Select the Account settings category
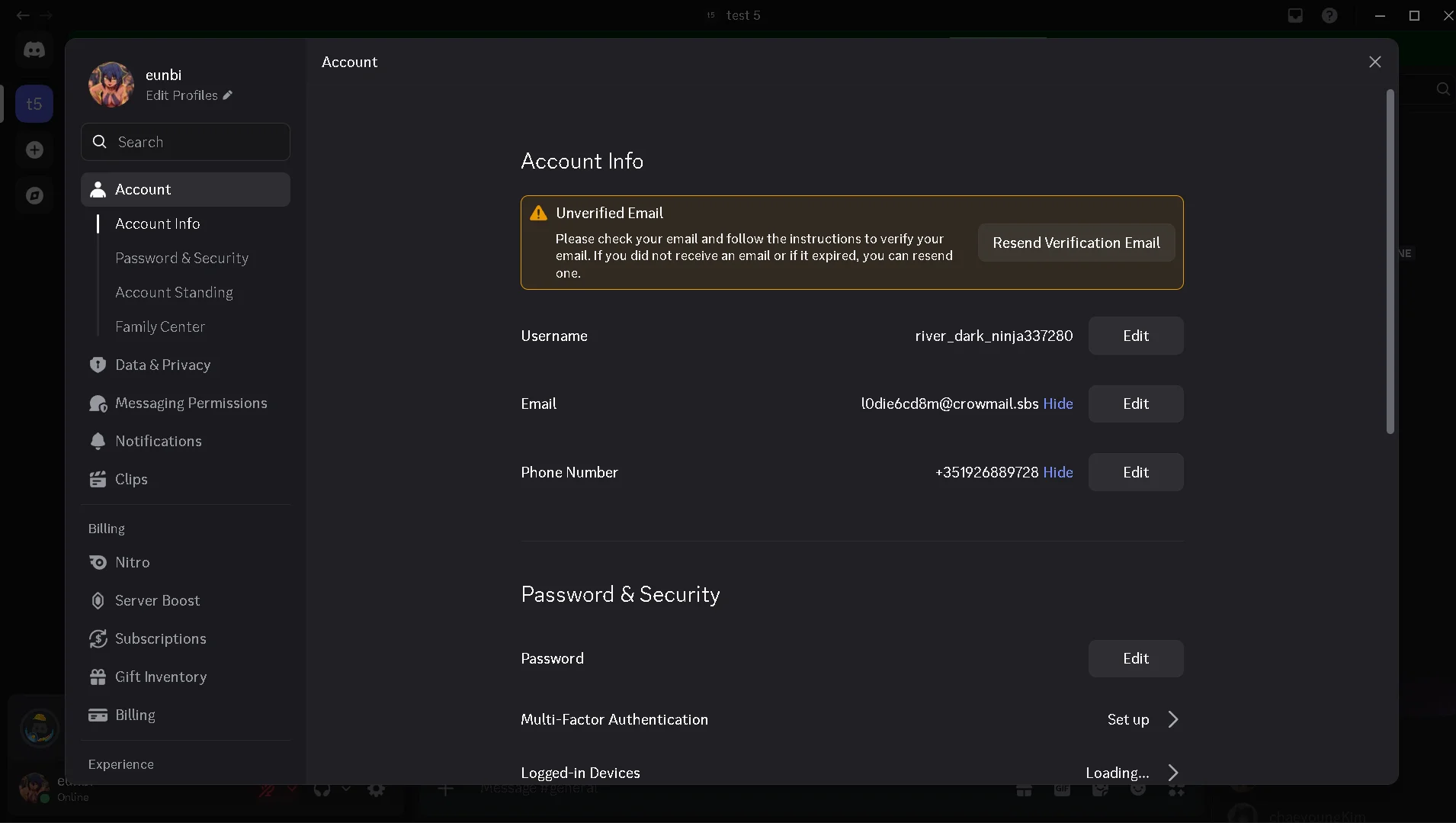The height and width of the screenshot is (823, 1456). click(185, 189)
